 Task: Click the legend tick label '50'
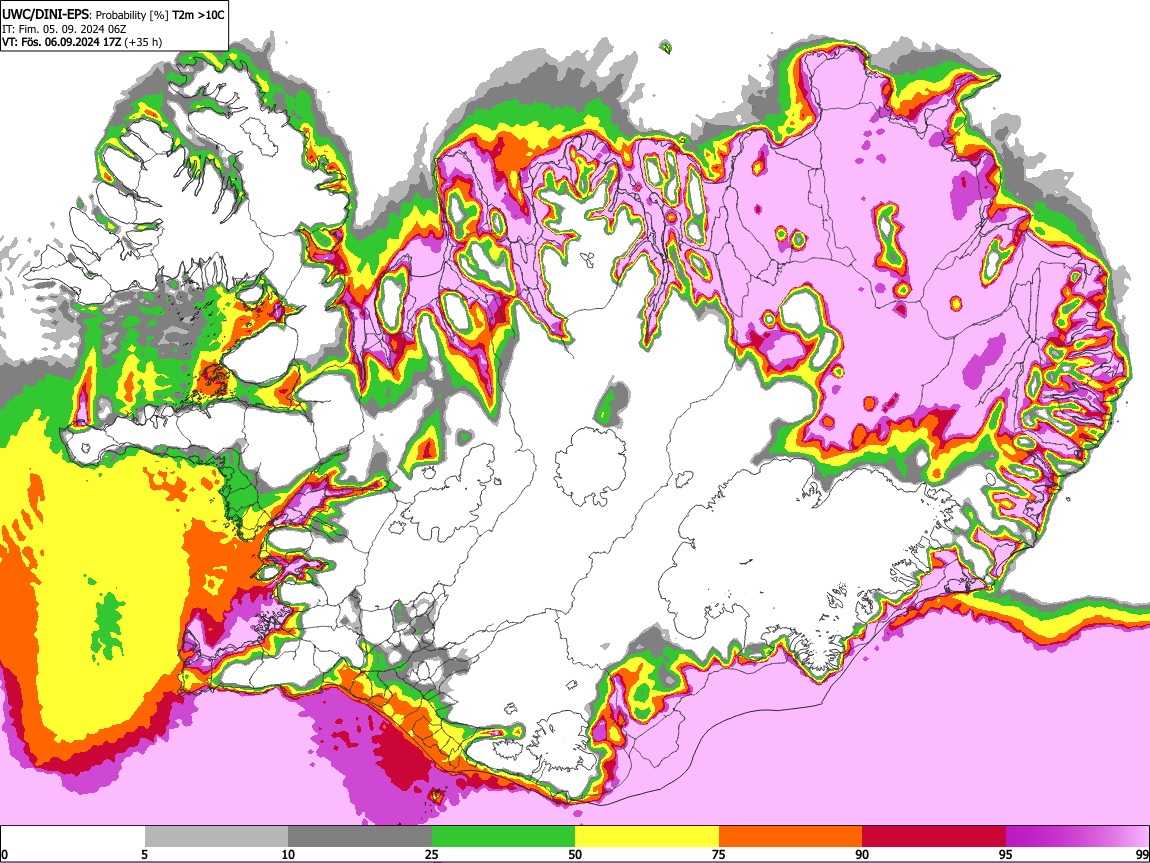coord(575,855)
